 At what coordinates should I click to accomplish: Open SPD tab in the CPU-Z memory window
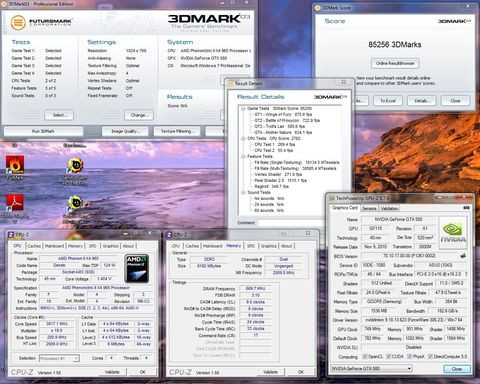click(251, 246)
